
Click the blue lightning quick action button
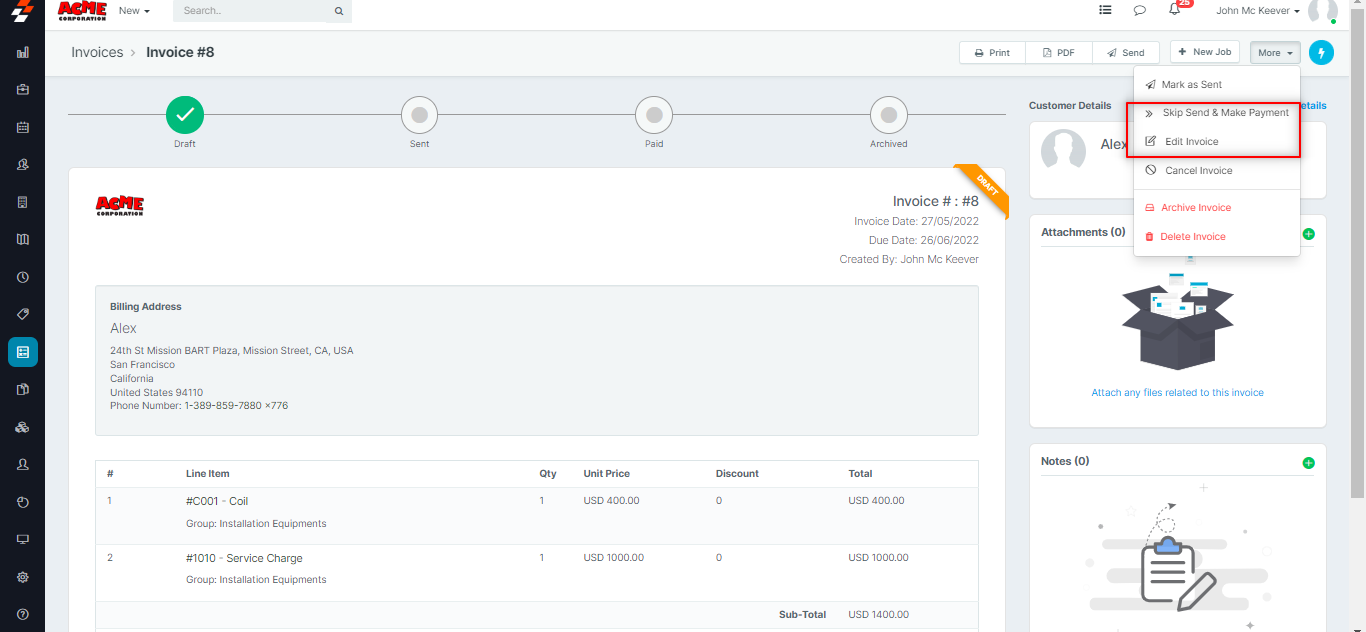point(1321,52)
